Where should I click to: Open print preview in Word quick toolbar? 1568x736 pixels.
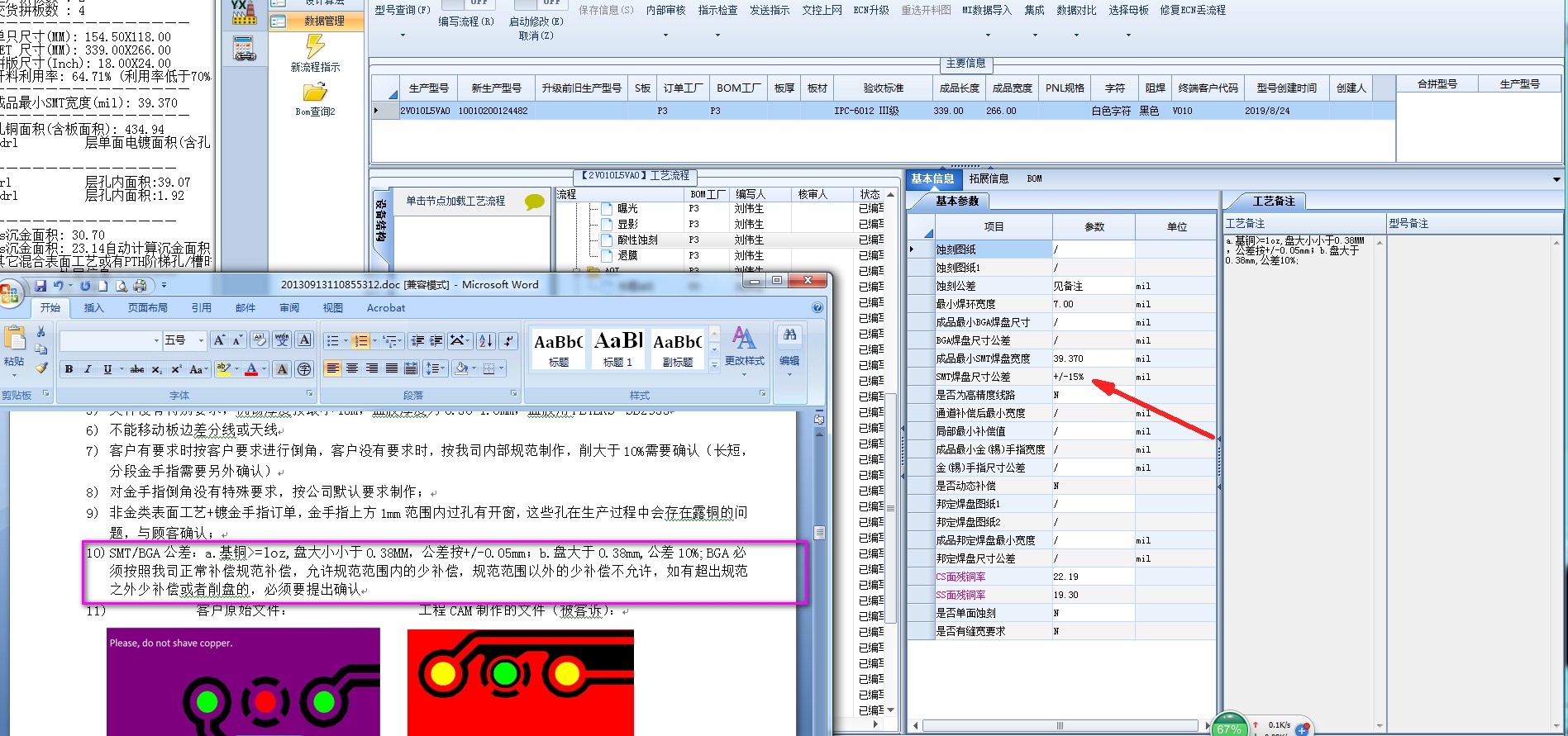tap(122, 286)
